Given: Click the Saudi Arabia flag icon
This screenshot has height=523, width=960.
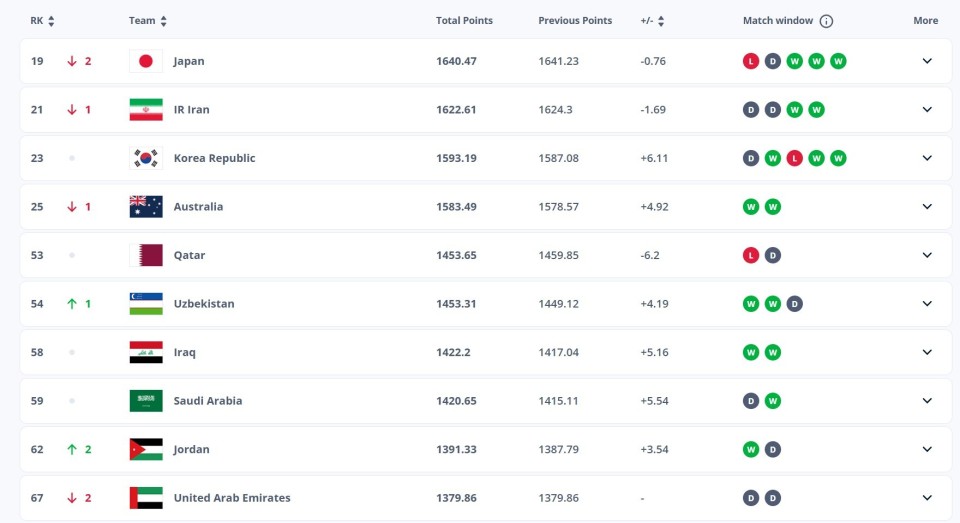Looking at the screenshot, I should click(146, 401).
